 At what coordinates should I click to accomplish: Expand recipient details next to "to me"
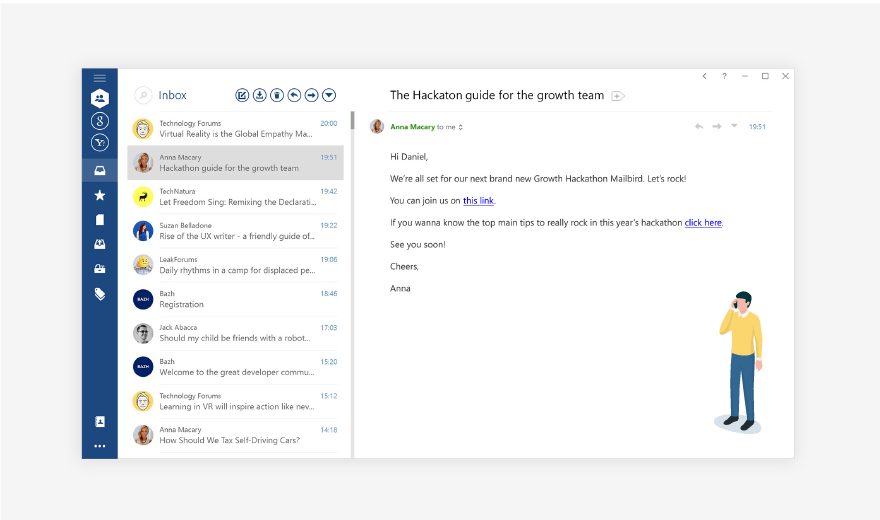click(461, 127)
